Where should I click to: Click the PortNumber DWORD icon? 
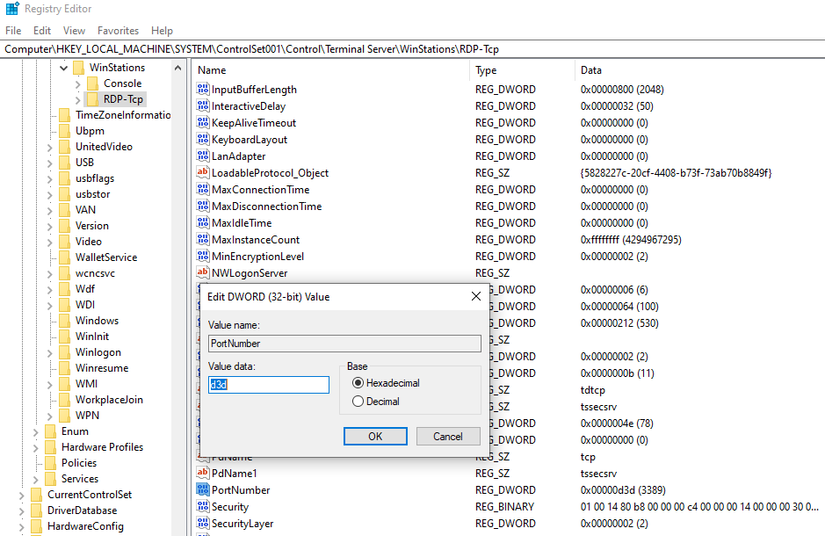click(x=203, y=490)
